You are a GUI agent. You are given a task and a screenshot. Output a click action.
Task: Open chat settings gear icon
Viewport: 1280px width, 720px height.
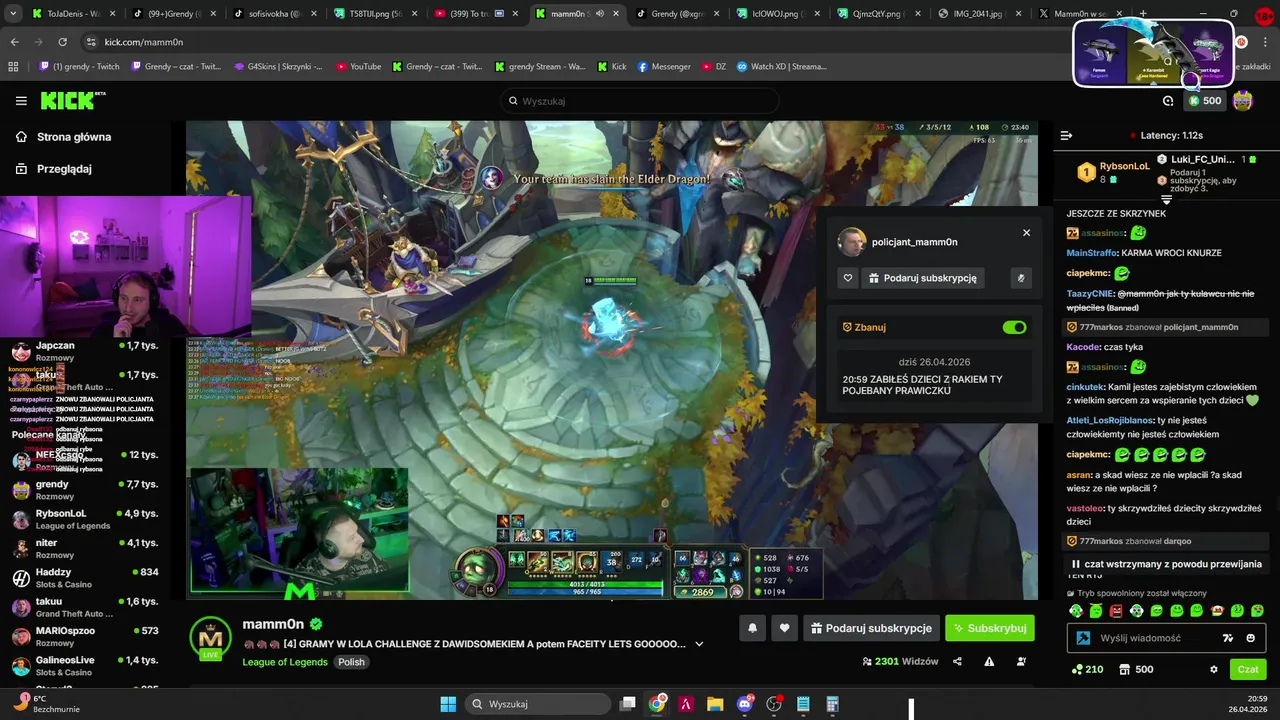(x=1214, y=669)
